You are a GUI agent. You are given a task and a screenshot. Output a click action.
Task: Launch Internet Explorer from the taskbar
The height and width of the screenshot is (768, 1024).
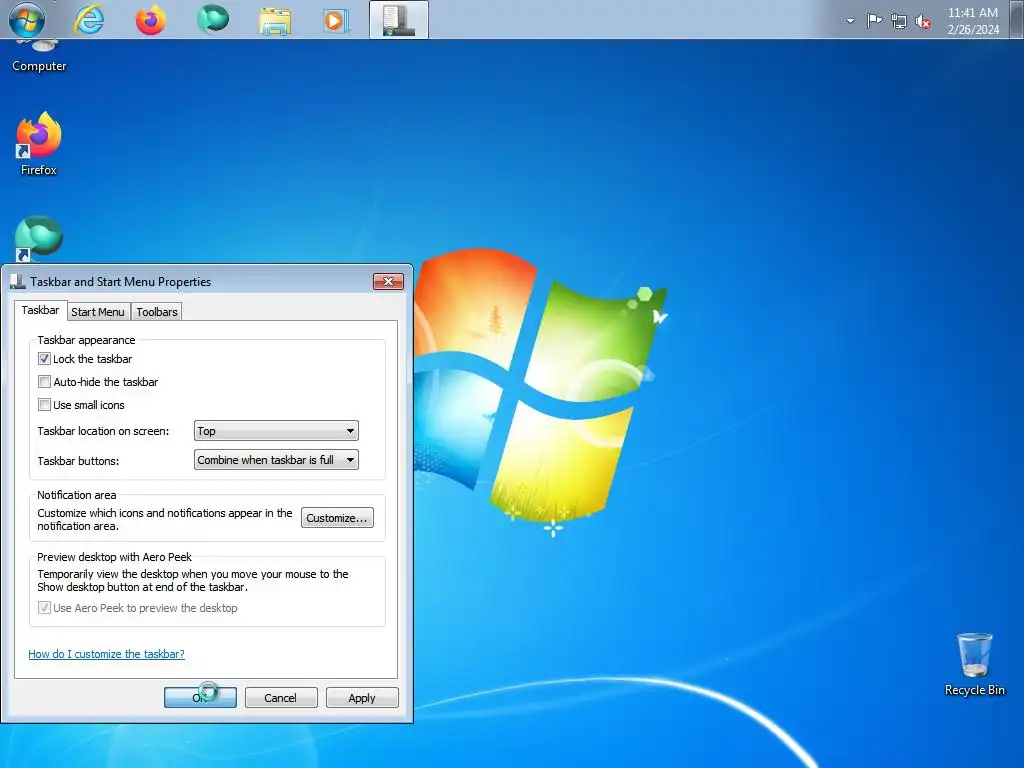89,20
